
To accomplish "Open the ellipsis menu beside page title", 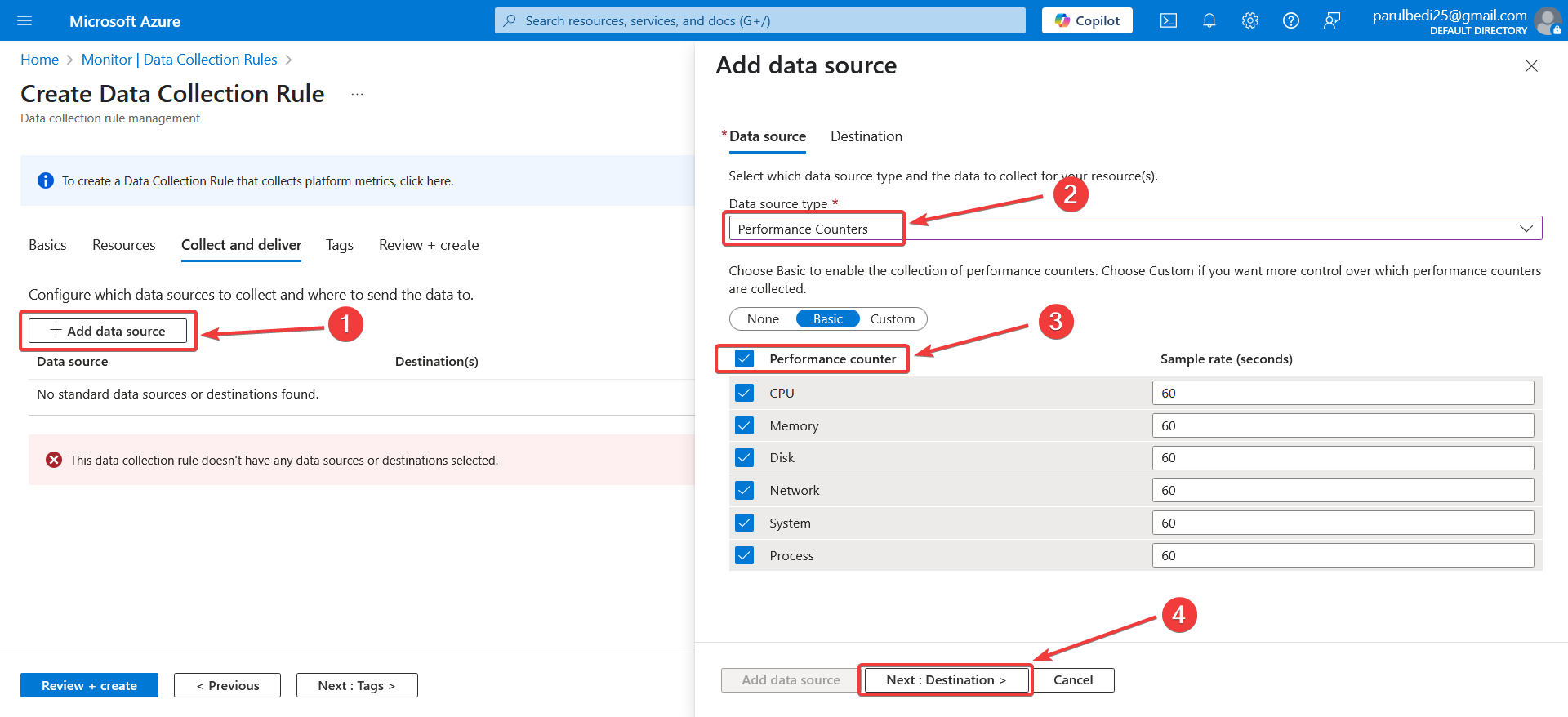I will (357, 94).
